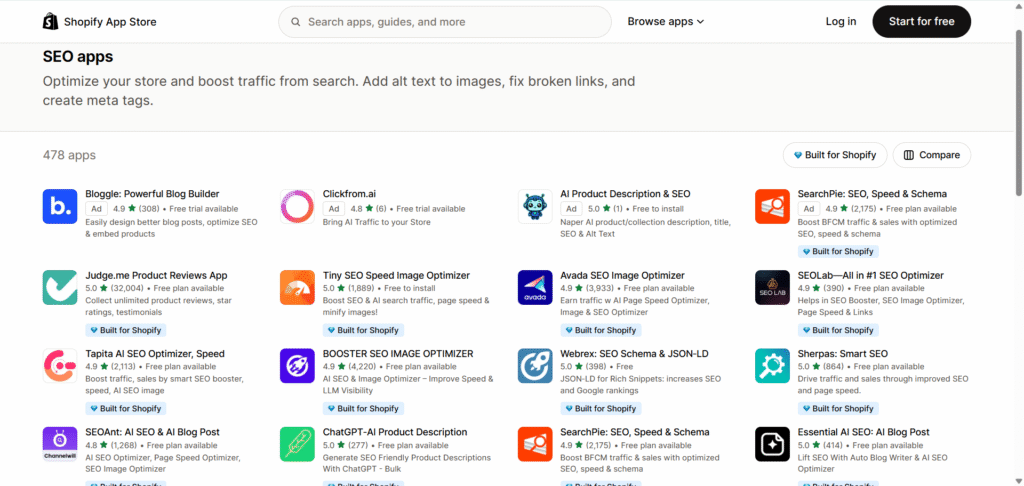
Task: Open the Avada SEO Image Optimizer icon
Action: (x=535, y=287)
